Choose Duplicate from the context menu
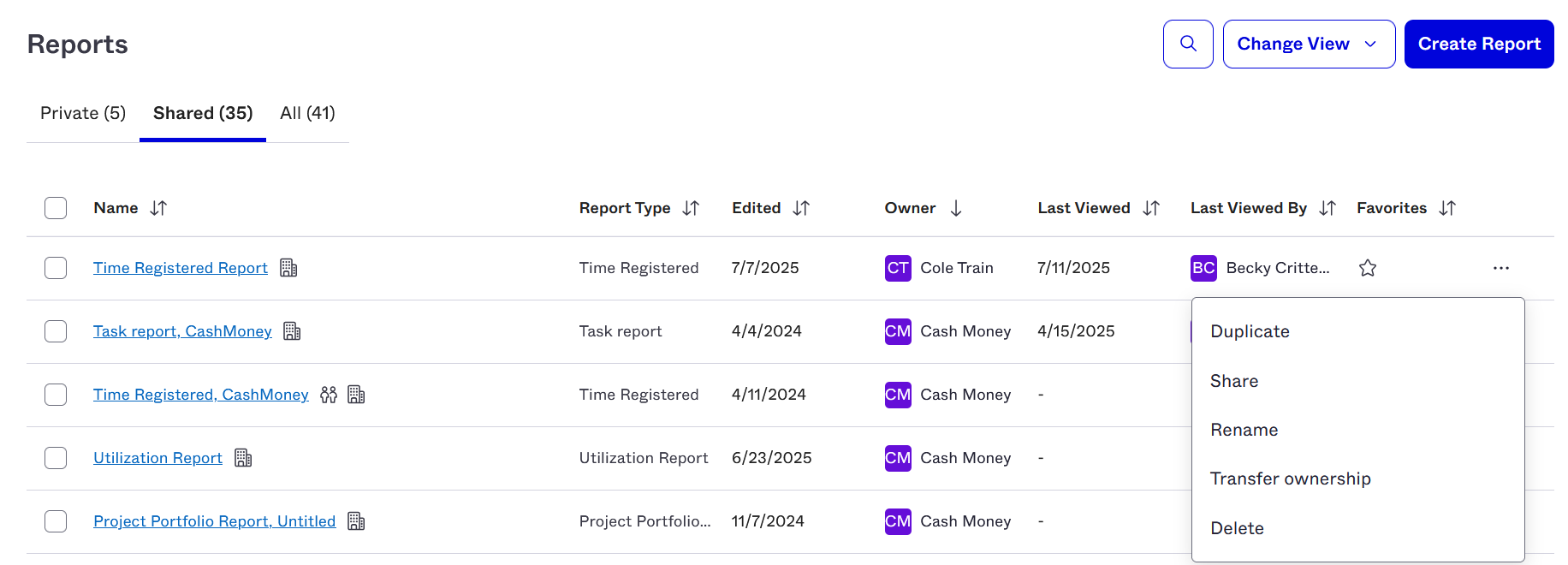The height and width of the screenshot is (565, 1568). (x=1250, y=331)
